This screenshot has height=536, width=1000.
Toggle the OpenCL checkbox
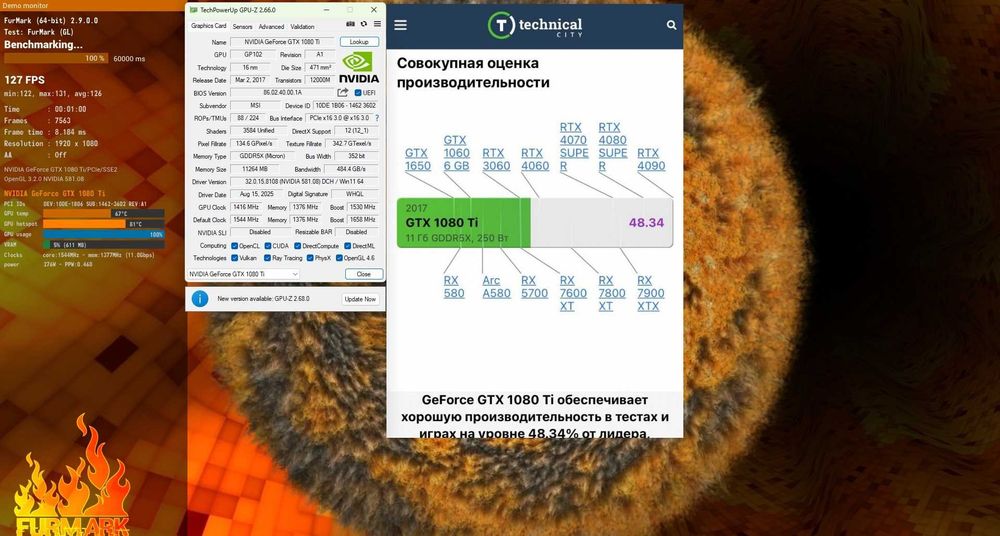[x=235, y=246]
